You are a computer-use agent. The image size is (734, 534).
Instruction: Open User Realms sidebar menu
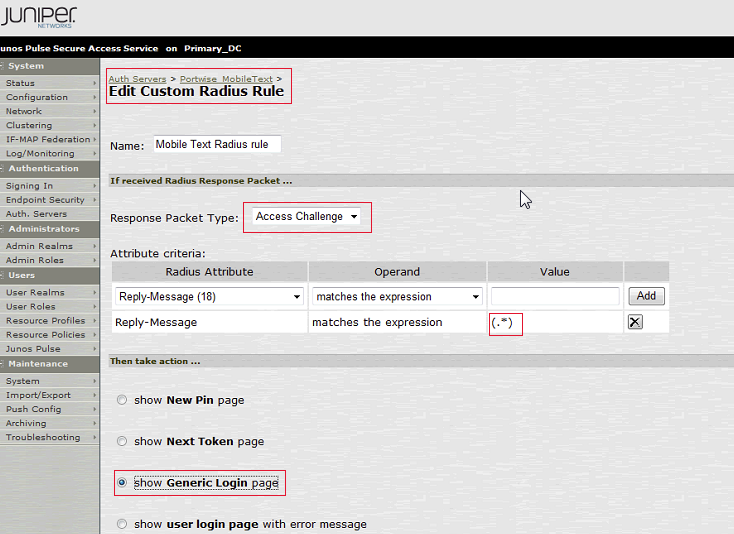[35, 293]
